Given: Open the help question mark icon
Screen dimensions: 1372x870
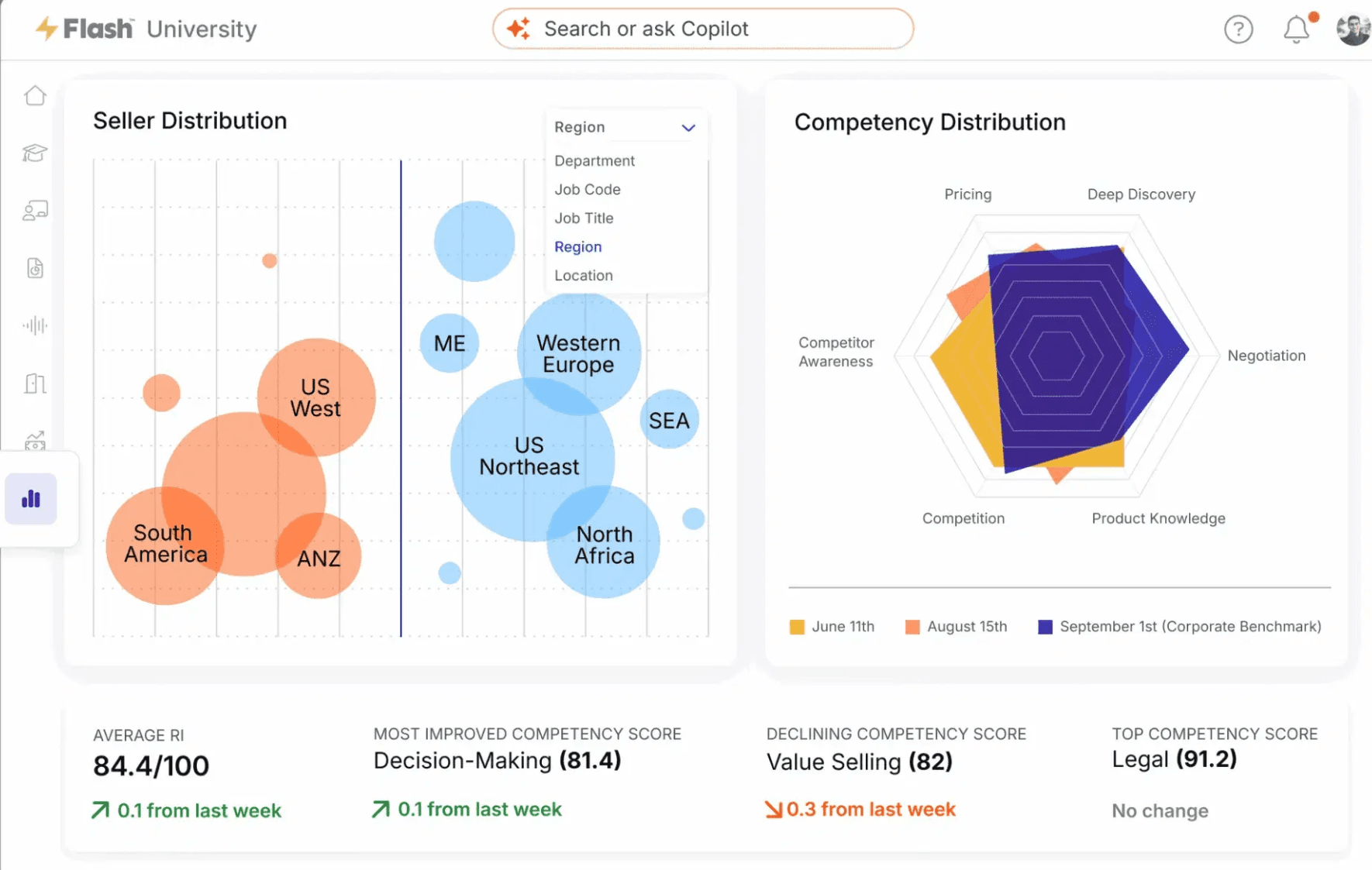Looking at the screenshot, I should pyautogui.click(x=1238, y=29).
